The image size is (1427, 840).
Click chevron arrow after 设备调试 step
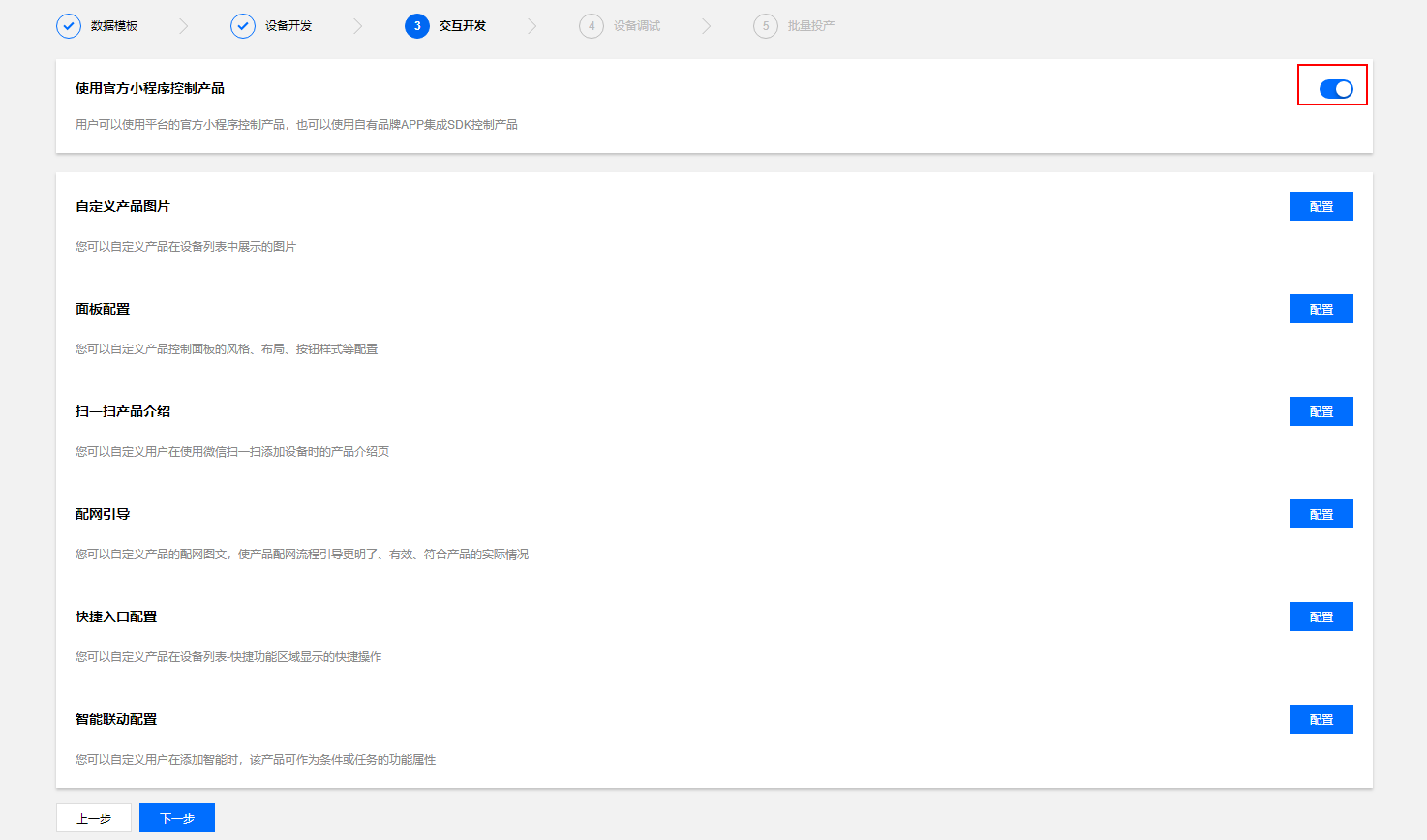click(706, 26)
